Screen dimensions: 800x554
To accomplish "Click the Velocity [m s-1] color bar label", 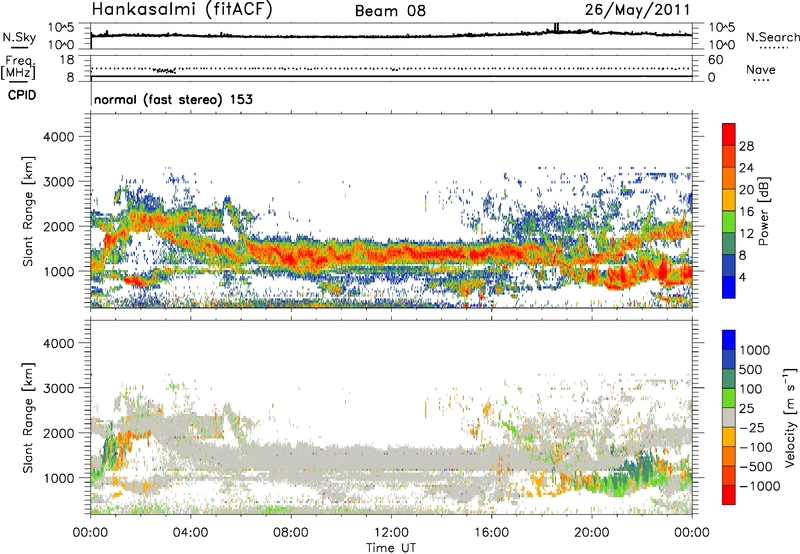I will [x=790, y=417].
